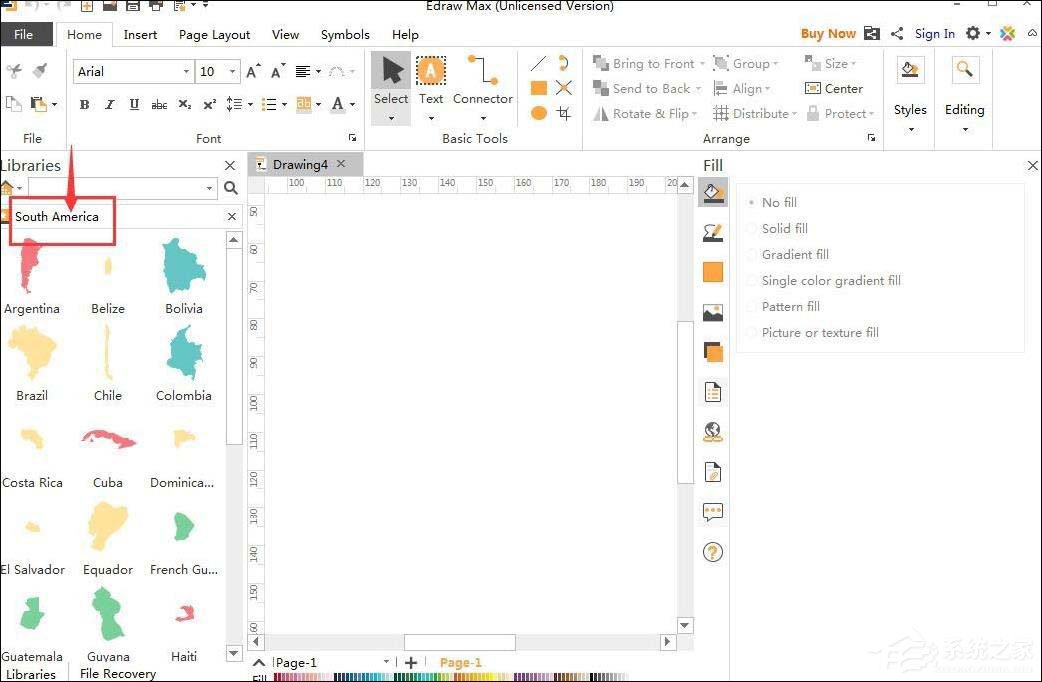Select the Brazil map shape thumbnail

(x=32, y=355)
